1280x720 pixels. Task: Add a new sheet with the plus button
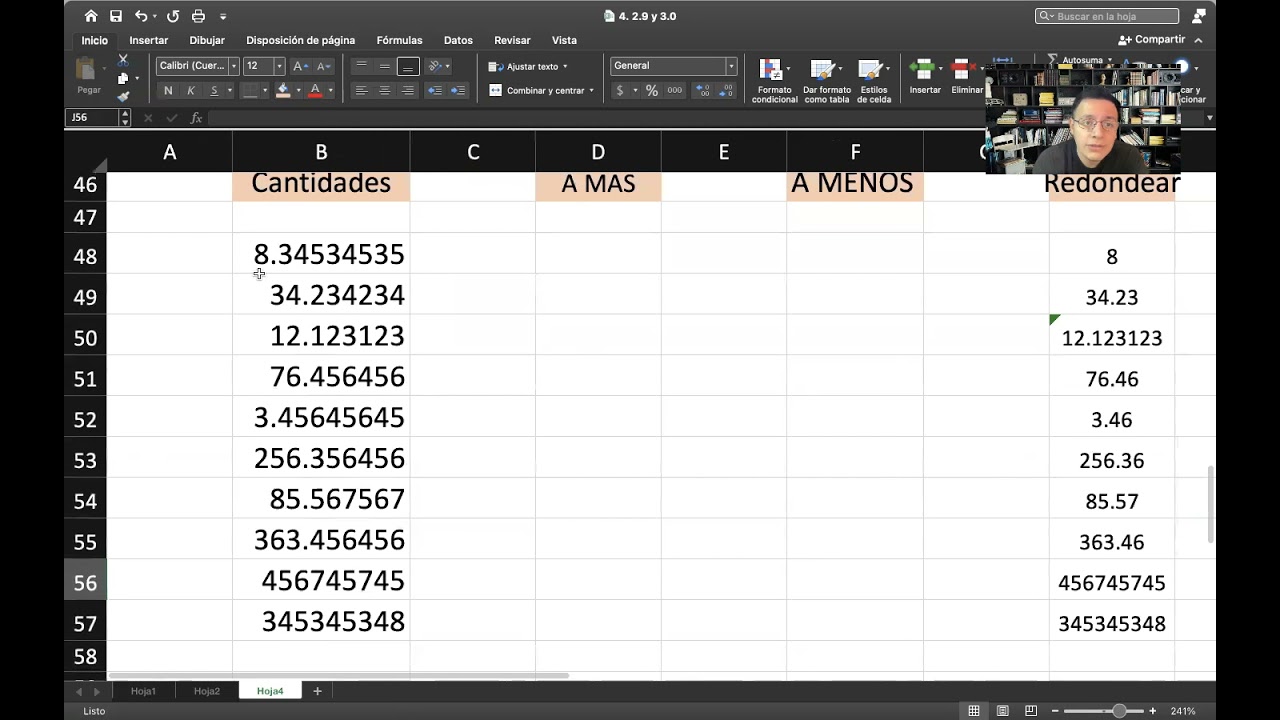coord(317,691)
